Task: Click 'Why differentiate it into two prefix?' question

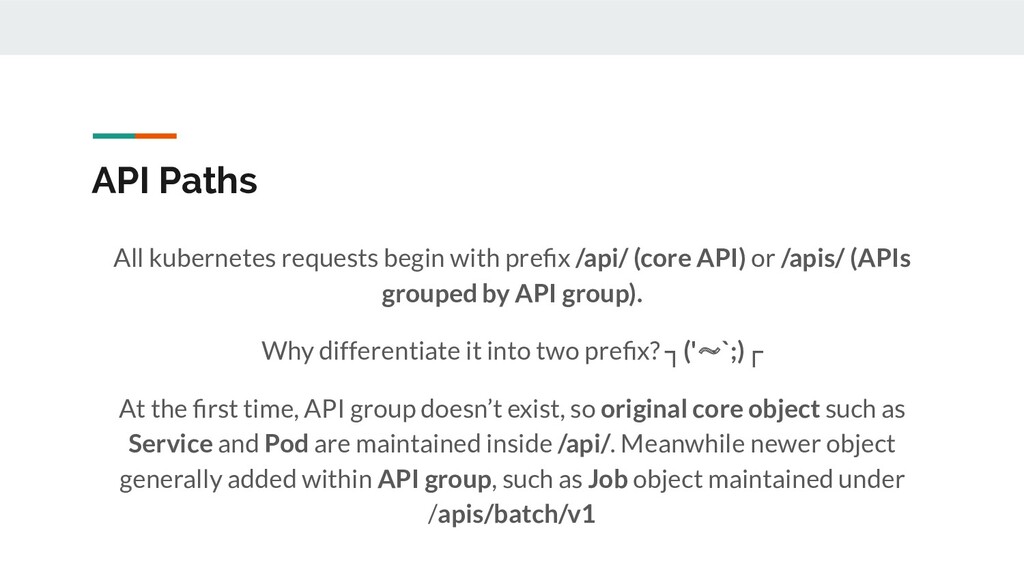Action: tap(461, 351)
